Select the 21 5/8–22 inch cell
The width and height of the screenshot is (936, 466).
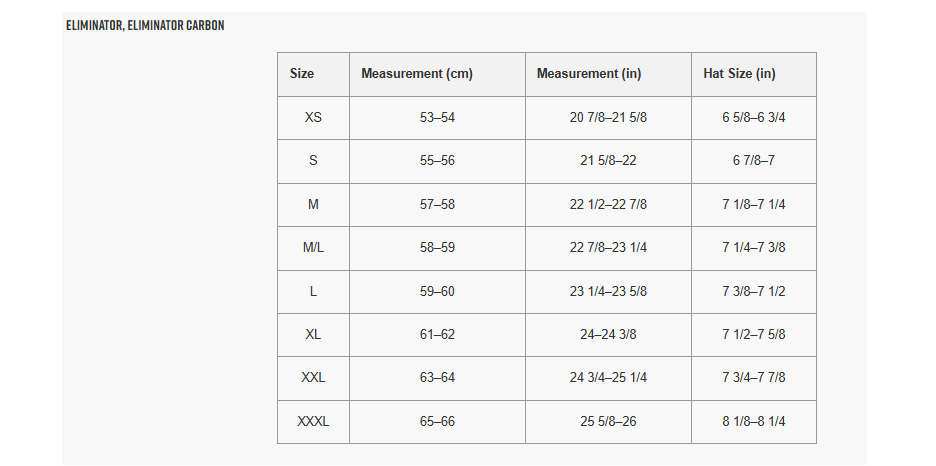[608, 161]
